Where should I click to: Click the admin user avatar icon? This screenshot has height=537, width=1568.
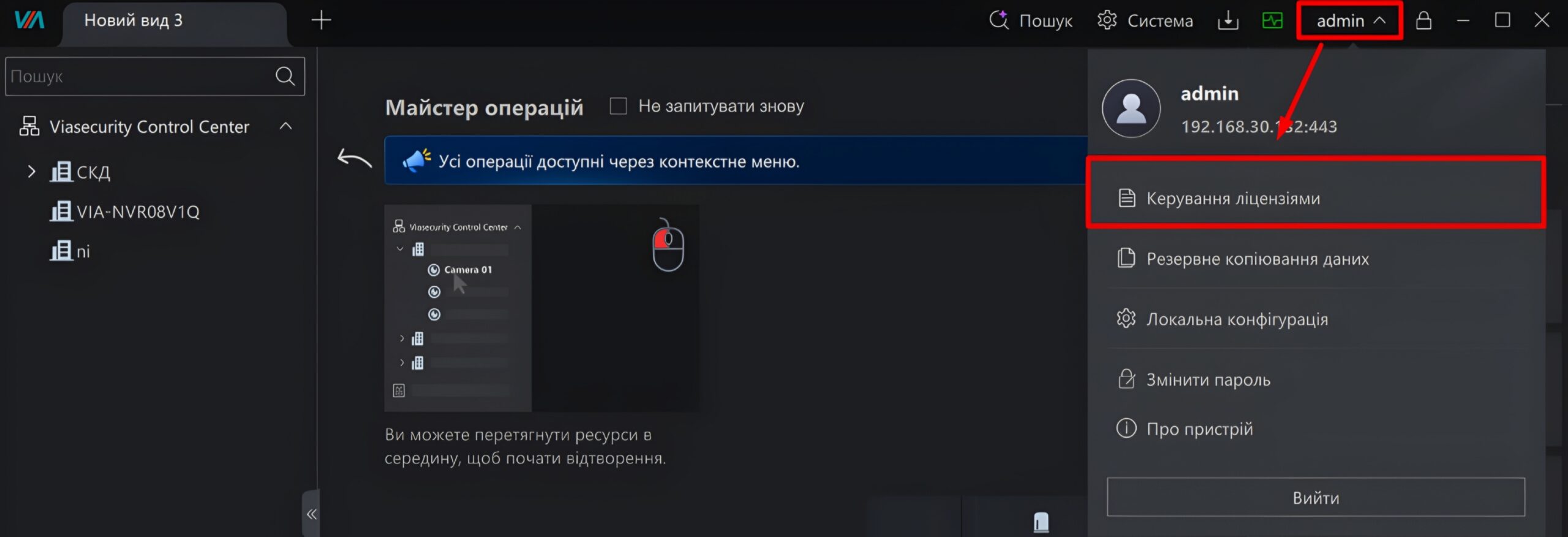(1131, 109)
